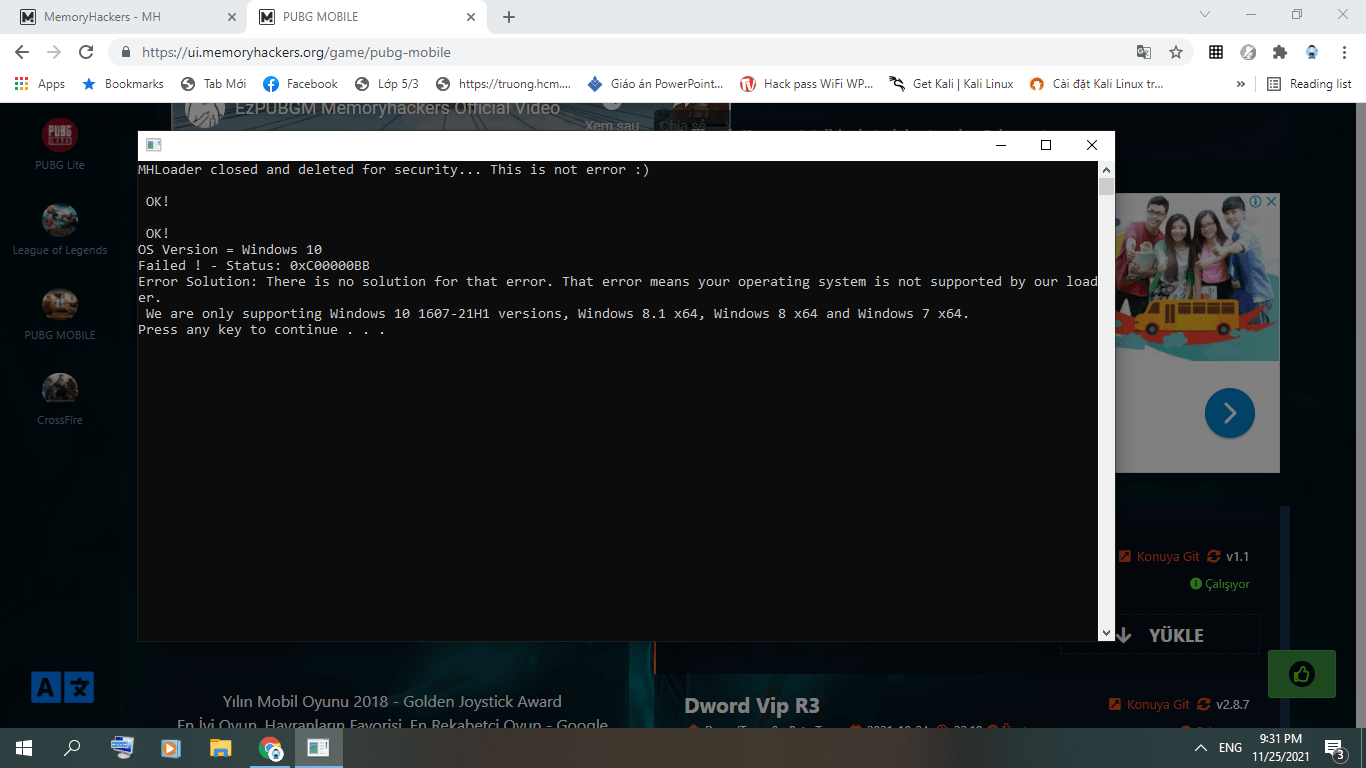This screenshot has width=1366, height=768.
Task: Open the Apps bookmark shortcut
Action: click(x=40, y=84)
